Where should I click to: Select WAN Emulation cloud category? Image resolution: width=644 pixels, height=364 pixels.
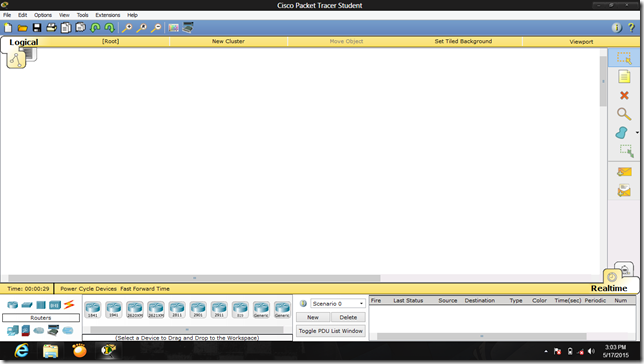coord(39,330)
